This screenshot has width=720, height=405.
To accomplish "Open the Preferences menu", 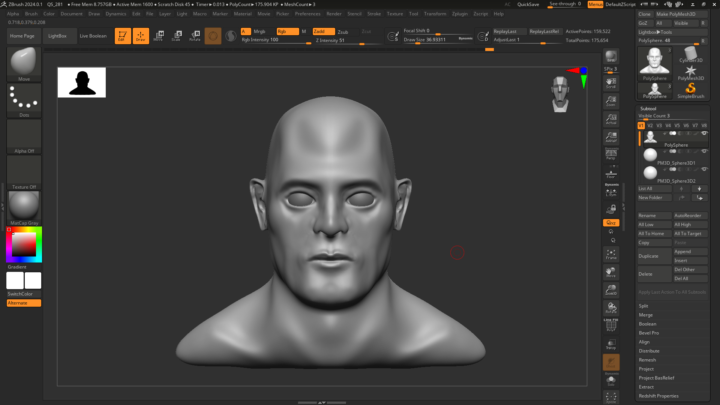I will (x=307, y=14).
